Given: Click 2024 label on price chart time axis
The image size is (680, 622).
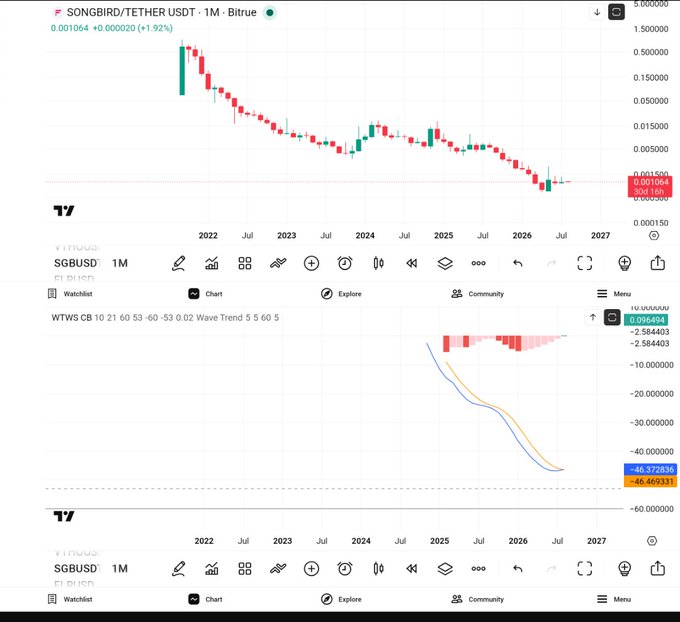Looking at the screenshot, I should point(365,236).
